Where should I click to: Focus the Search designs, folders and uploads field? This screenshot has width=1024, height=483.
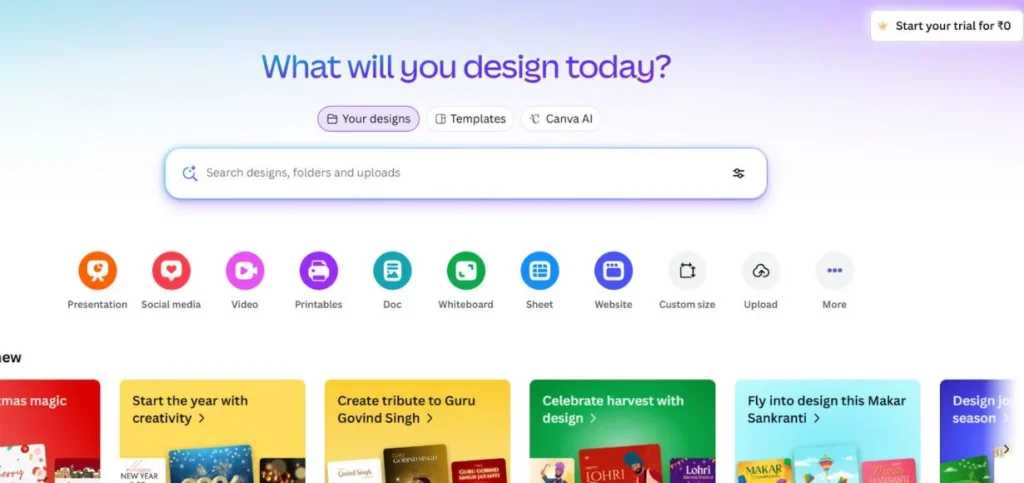(466, 173)
